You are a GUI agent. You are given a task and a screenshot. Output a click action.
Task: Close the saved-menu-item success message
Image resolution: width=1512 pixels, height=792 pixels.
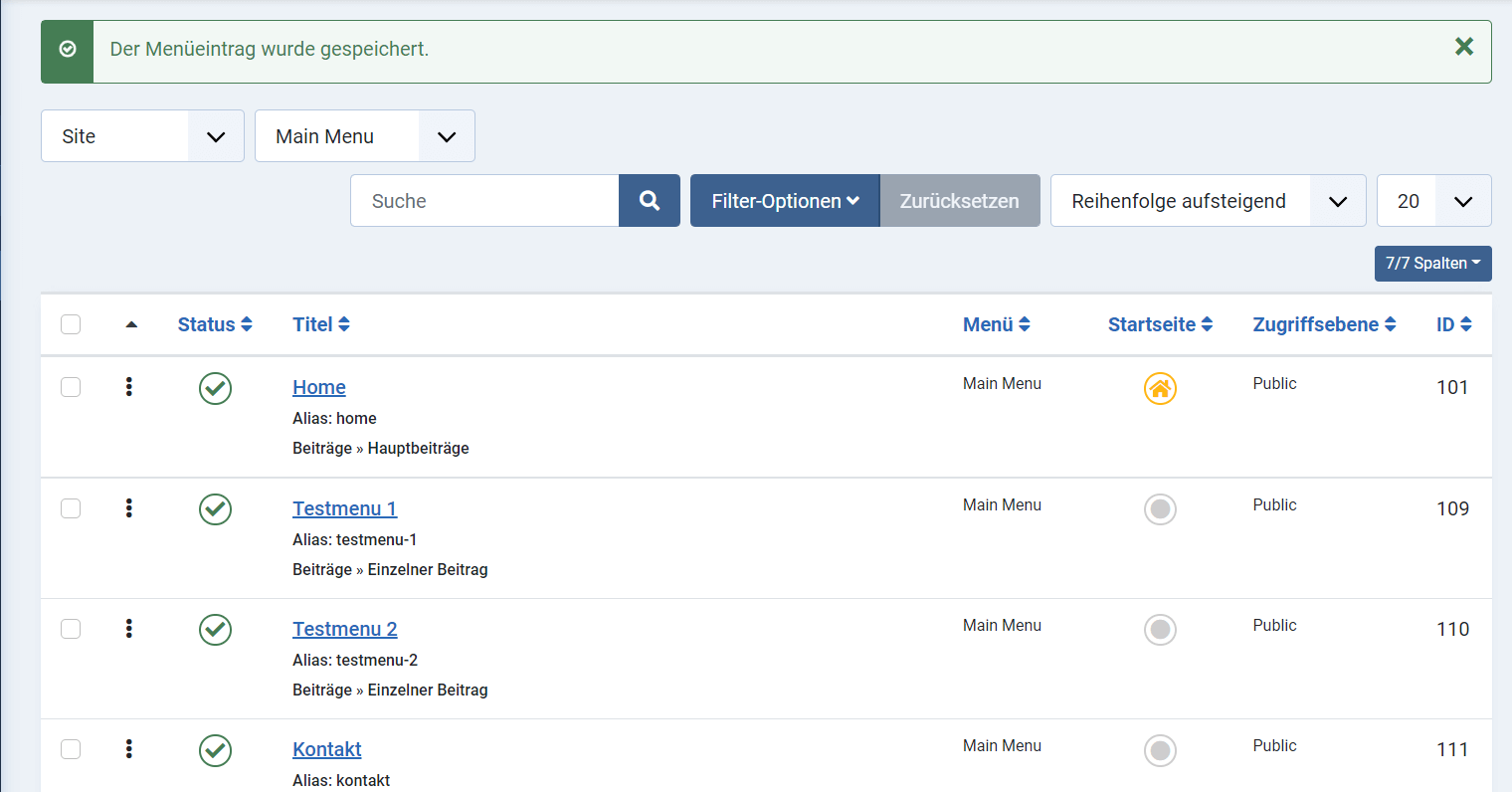pos(1463,47)
